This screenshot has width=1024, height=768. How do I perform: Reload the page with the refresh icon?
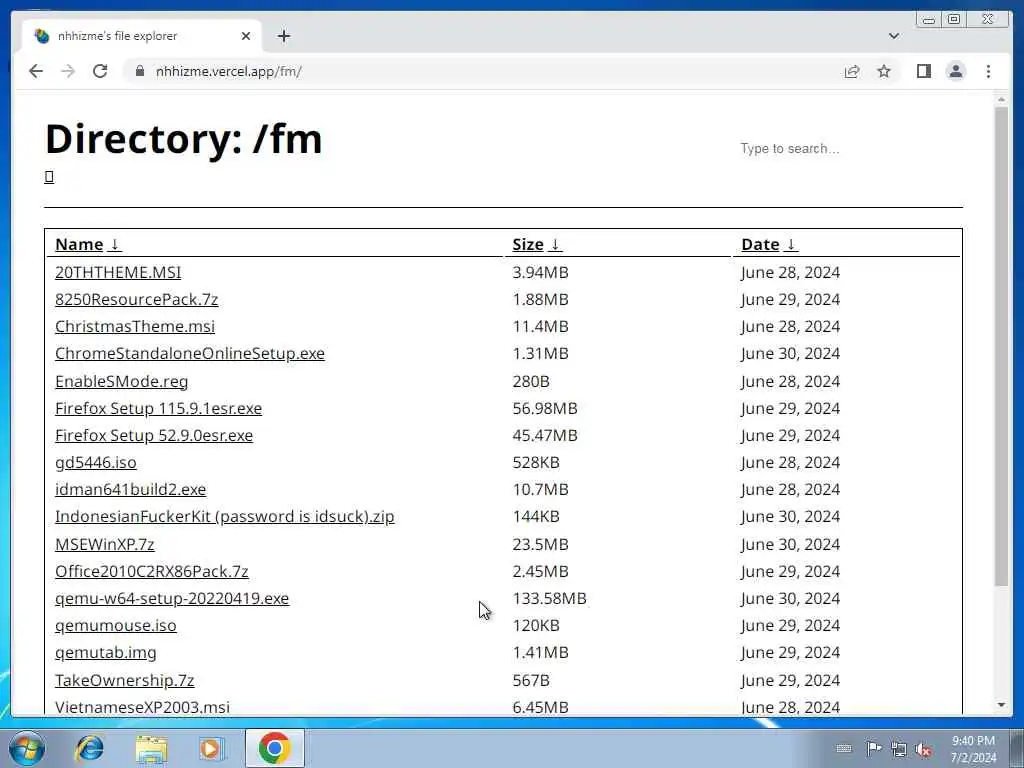100,71
